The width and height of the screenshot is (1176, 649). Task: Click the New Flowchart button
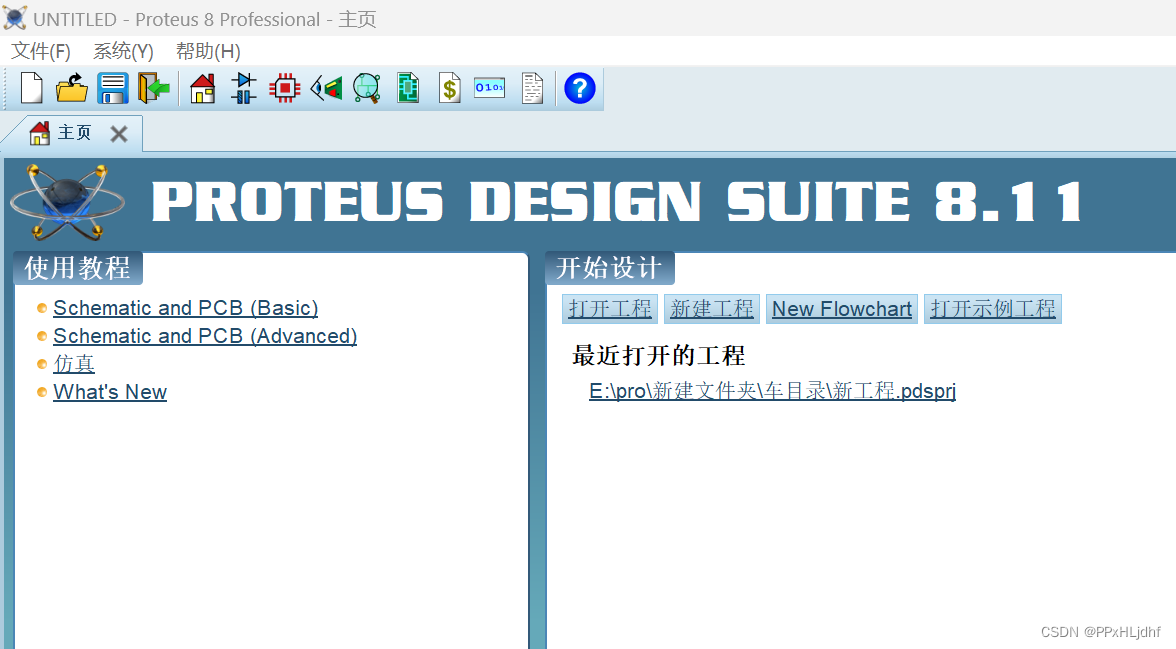click(842, 309)
